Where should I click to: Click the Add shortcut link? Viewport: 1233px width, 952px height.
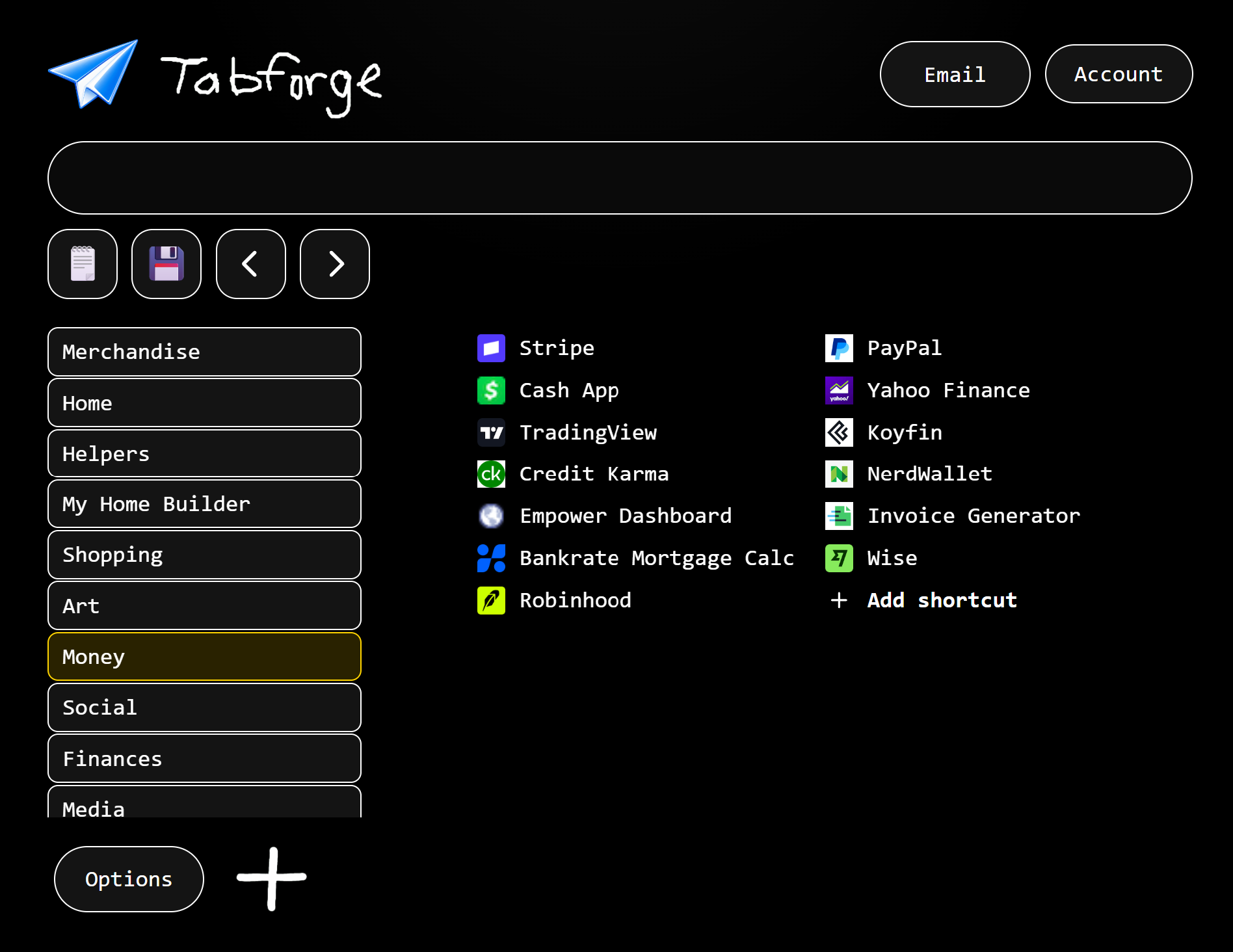942,600
